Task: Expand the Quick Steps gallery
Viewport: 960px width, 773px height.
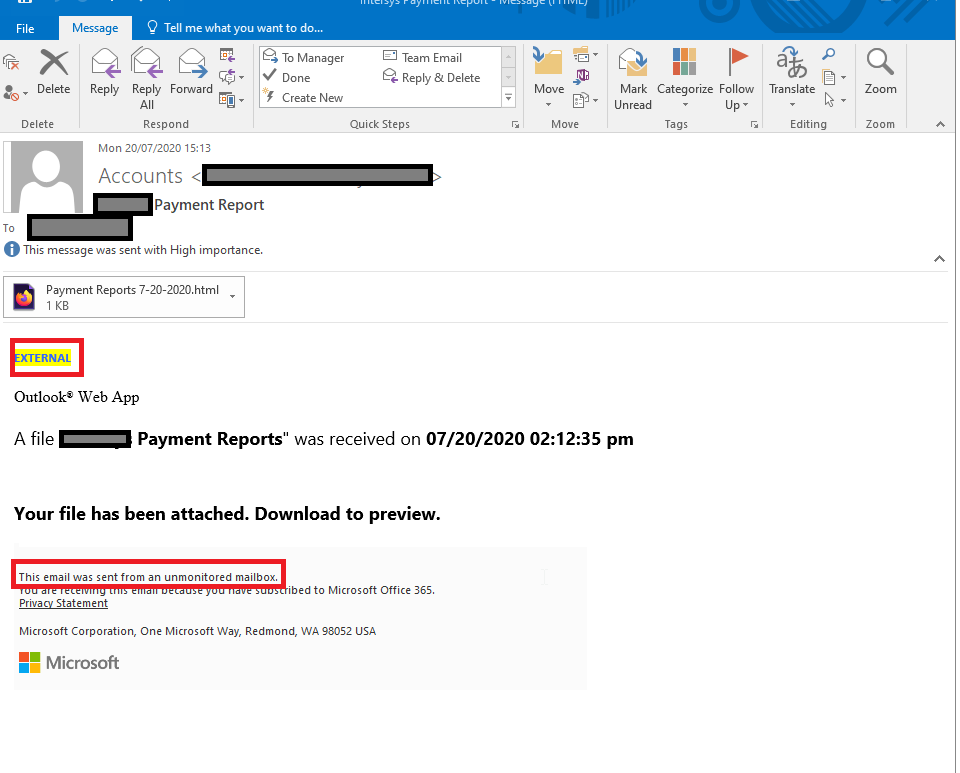Action: 508,98
